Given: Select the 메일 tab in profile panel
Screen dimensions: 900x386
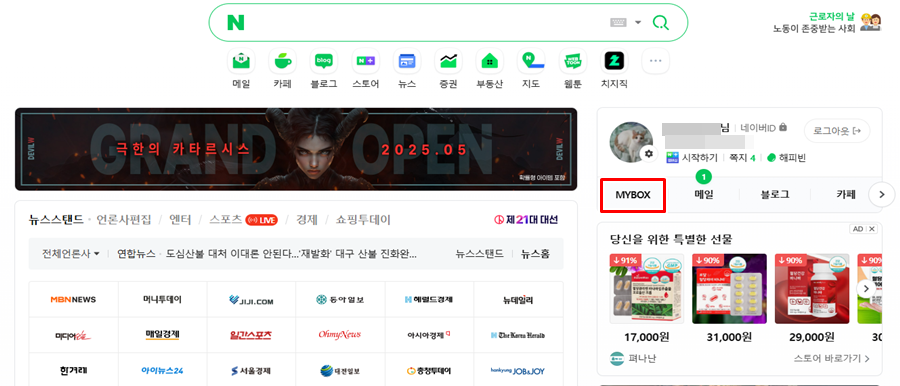Looking at the screenshot, I should tap(704, 195).
